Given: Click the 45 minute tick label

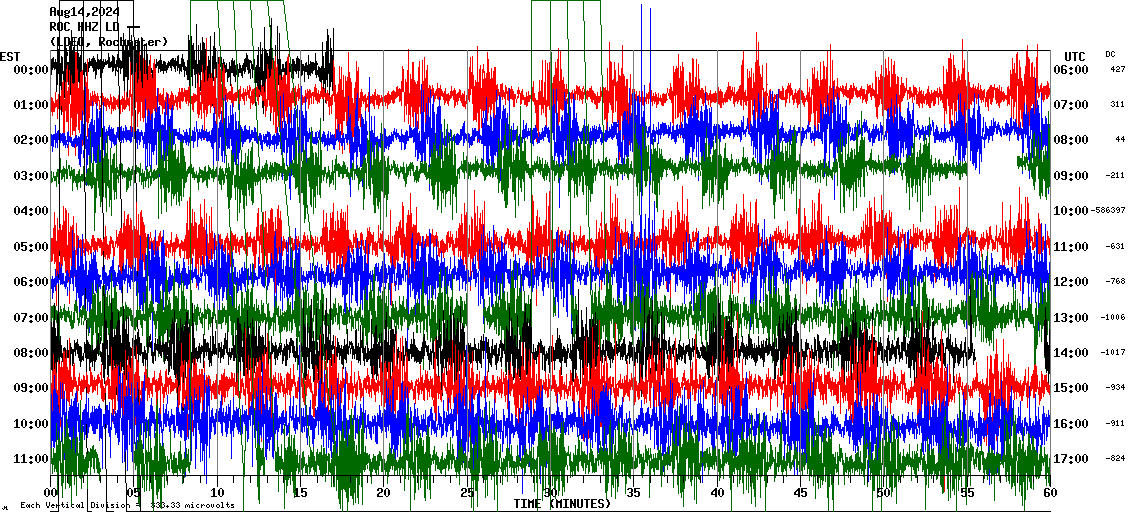Looking at the screenshot, I should point(800,493).
